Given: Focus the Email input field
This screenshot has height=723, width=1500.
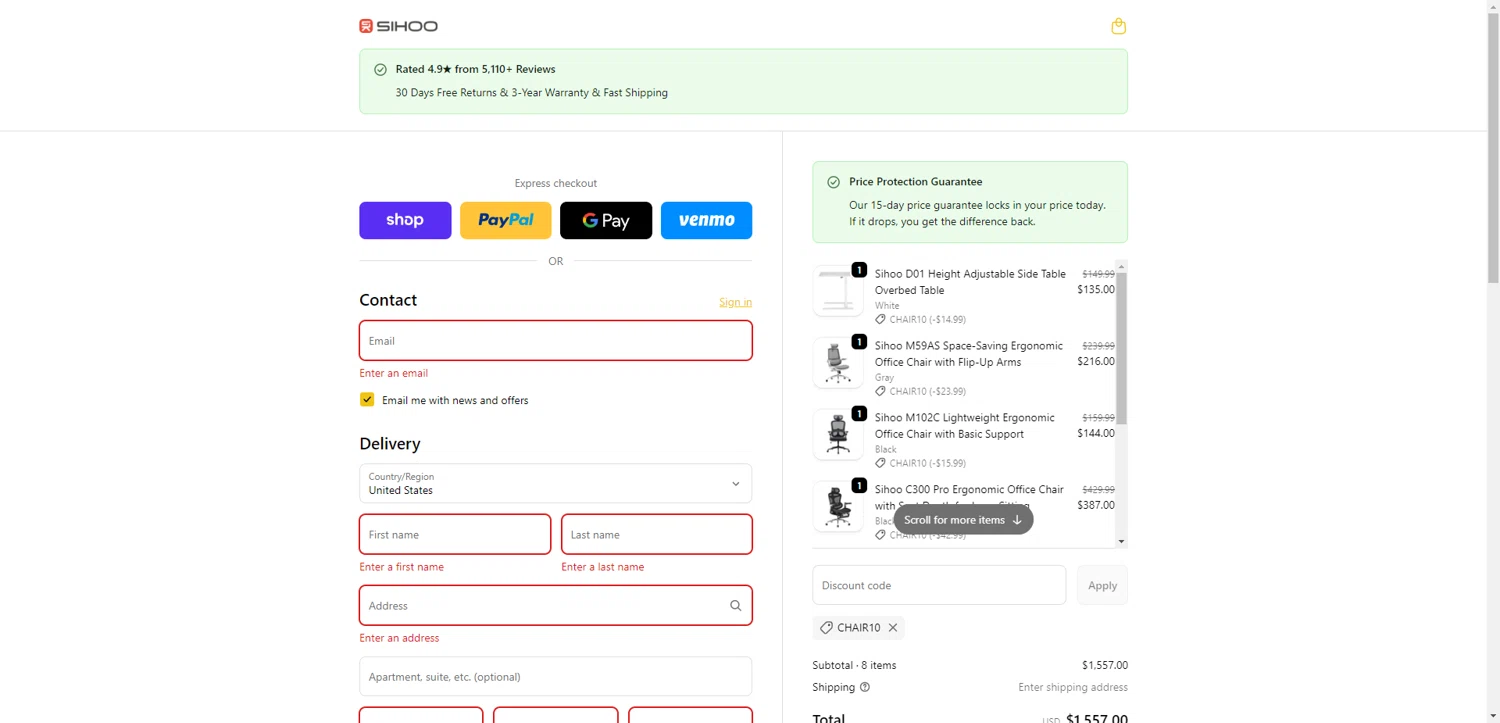Looking at the screenshot, I should (x=555, y=341).
